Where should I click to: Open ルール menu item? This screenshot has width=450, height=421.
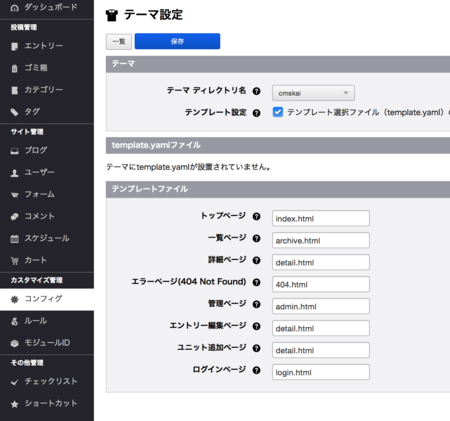(x=47, y=321)
